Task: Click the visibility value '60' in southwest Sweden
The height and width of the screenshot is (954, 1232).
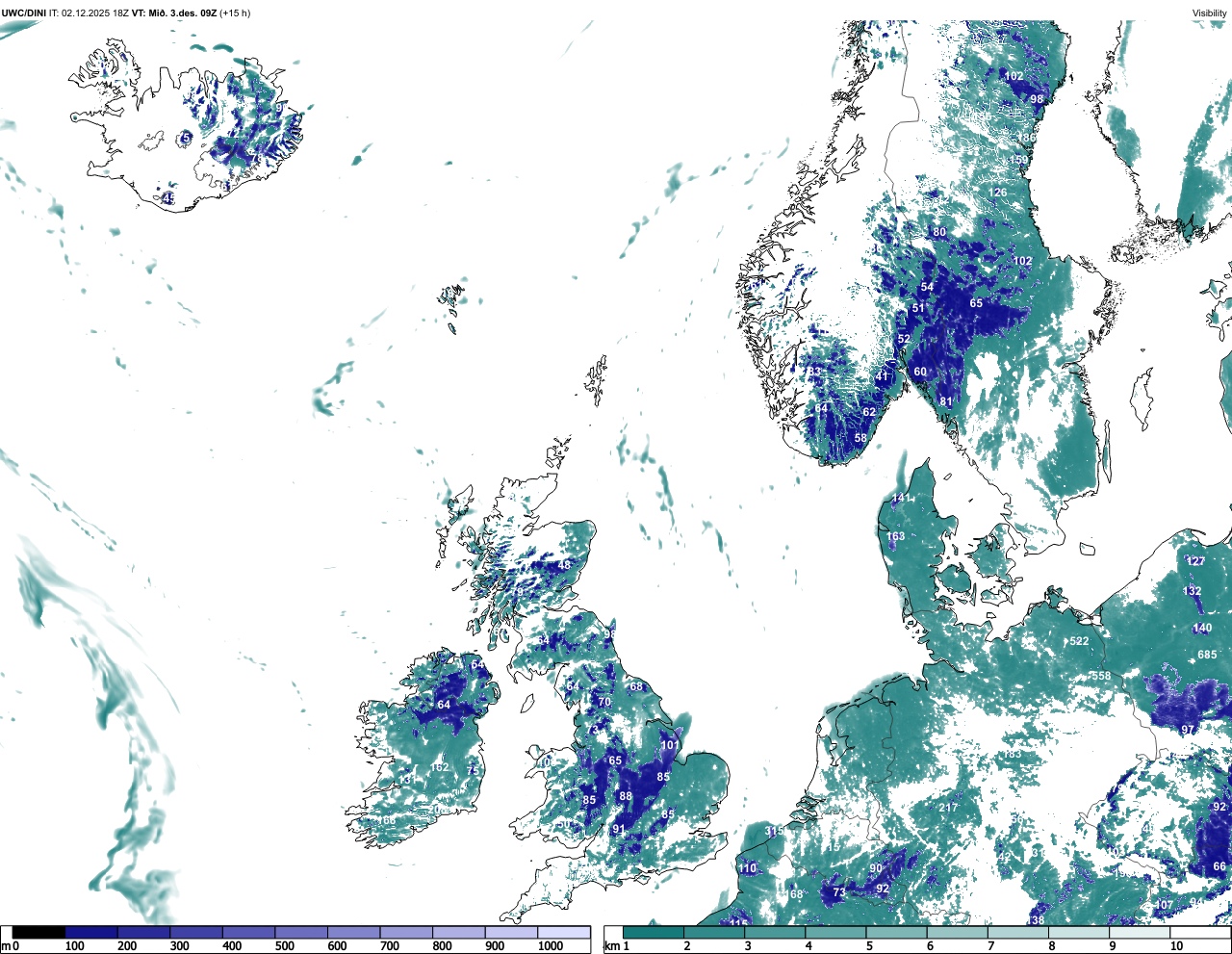Action: tap(920, 372)
